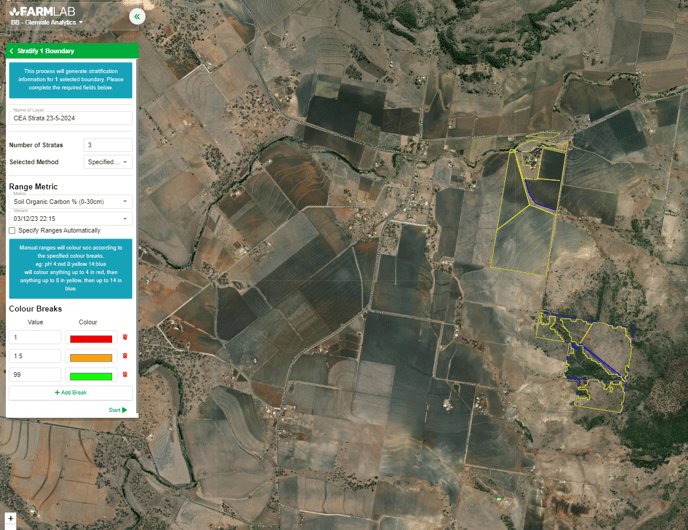The height and width of the screenshot is (530, 688).
Task: Open the orange colour swatch picker
Action: [x=90, y=357]
